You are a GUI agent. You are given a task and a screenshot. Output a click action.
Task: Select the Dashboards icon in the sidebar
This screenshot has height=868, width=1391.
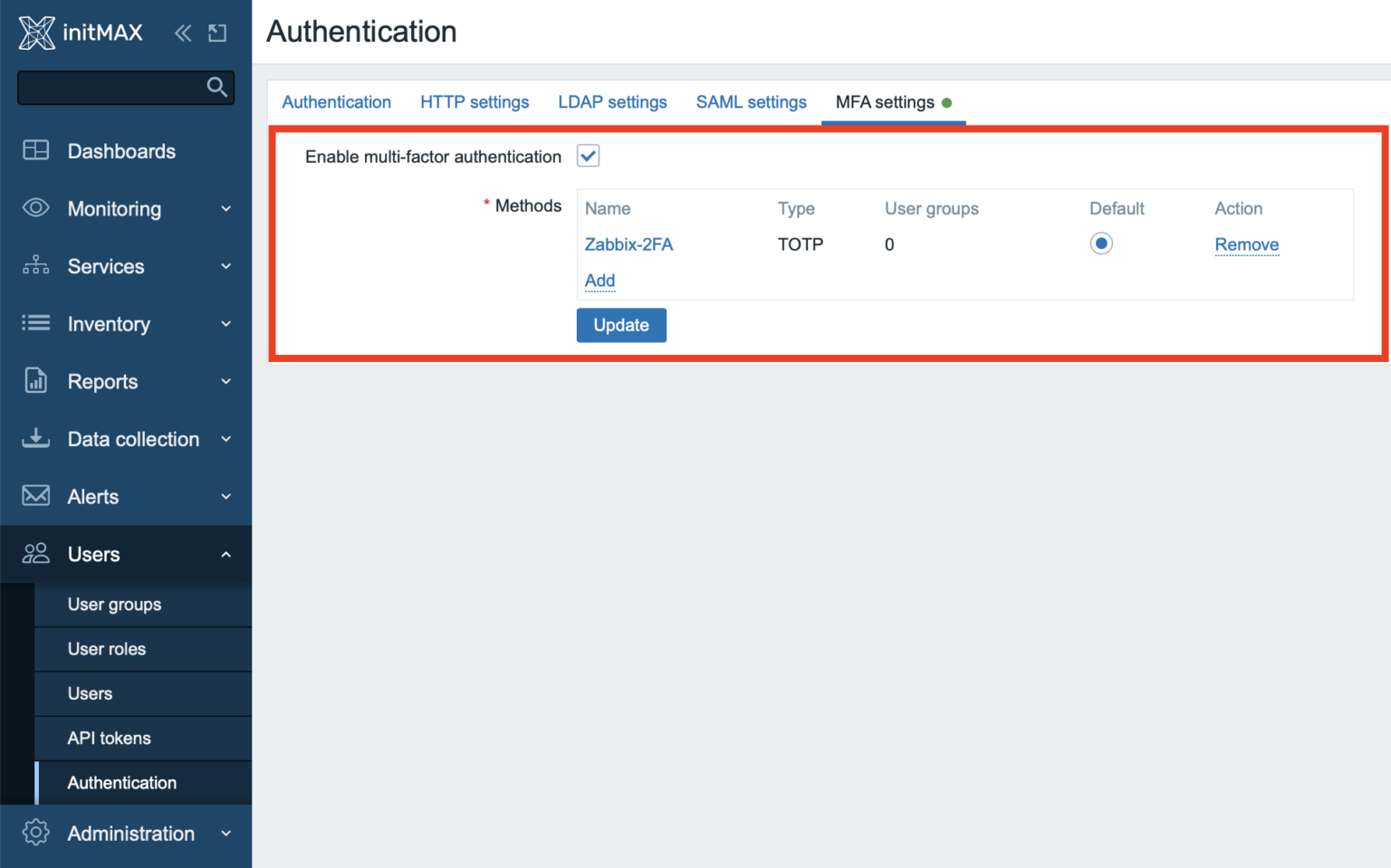point(35,150)
